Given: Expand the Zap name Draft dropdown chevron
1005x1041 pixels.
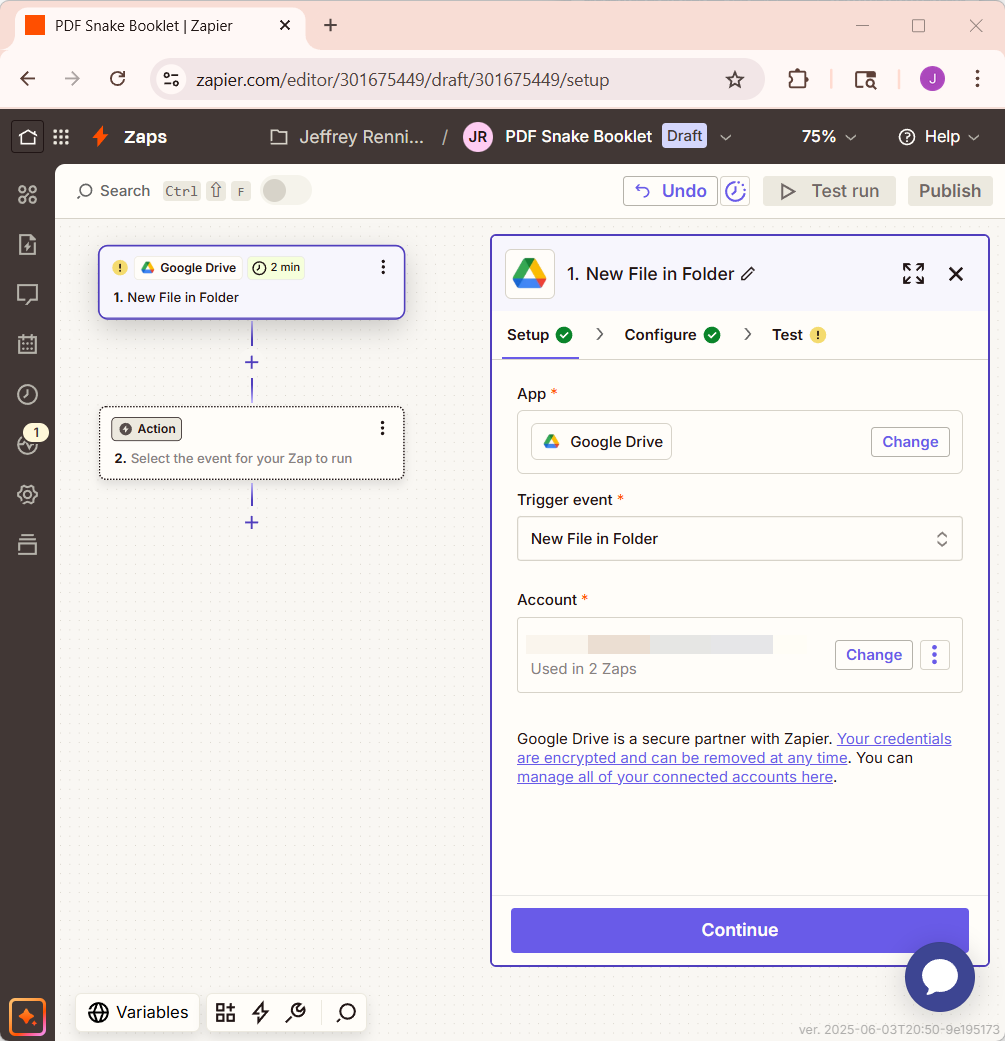Looking at the screenshot, I should pos(726,137).
